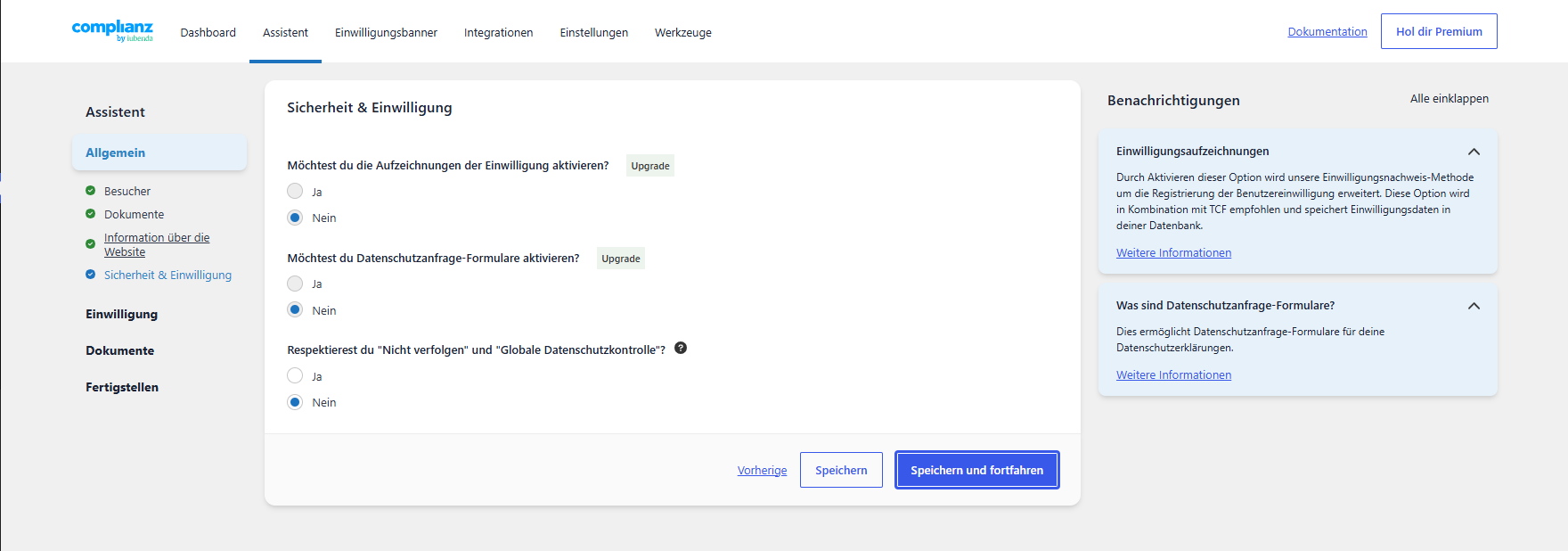Click blue status icon beside Sicherheit & Einwilligung
Screen dimensions: 1568x551
[x=90, y=275]
